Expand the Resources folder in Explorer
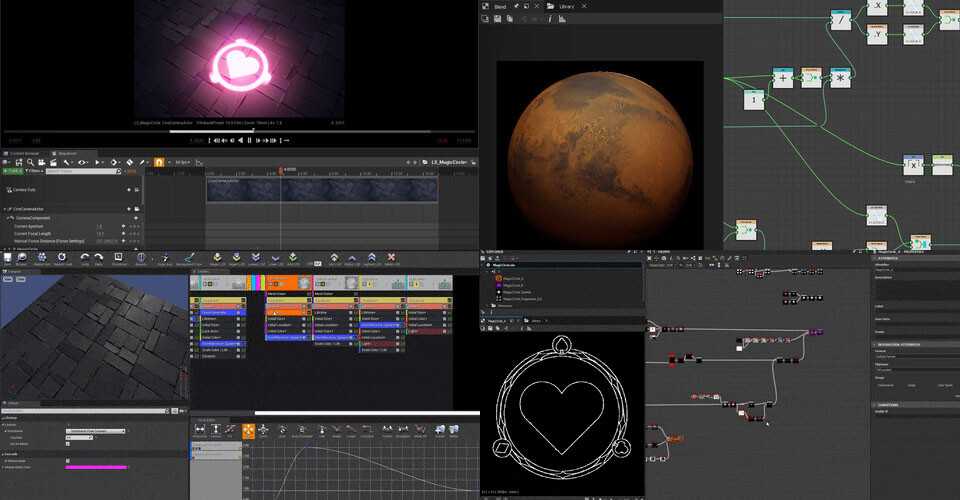 tap(488, 305)
